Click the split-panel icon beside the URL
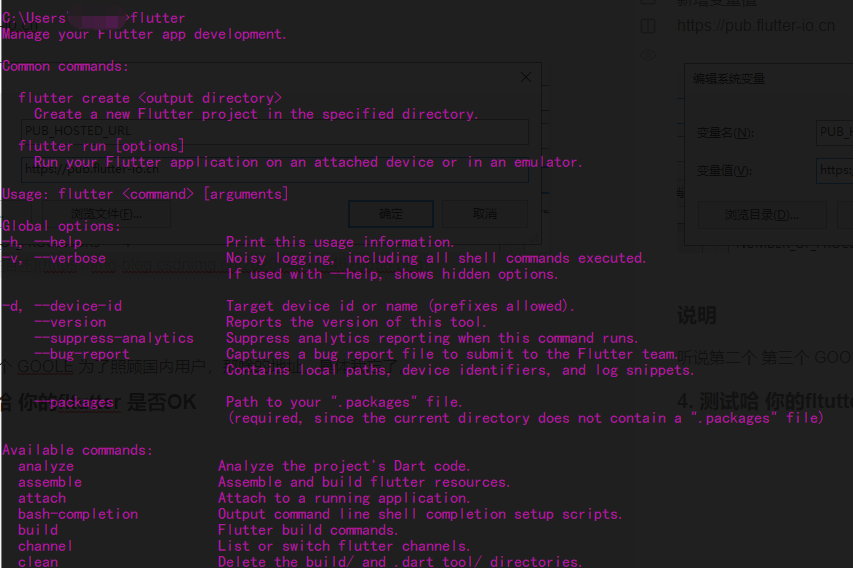Viewport: 853px width, 568px height. tap(648, 26)
